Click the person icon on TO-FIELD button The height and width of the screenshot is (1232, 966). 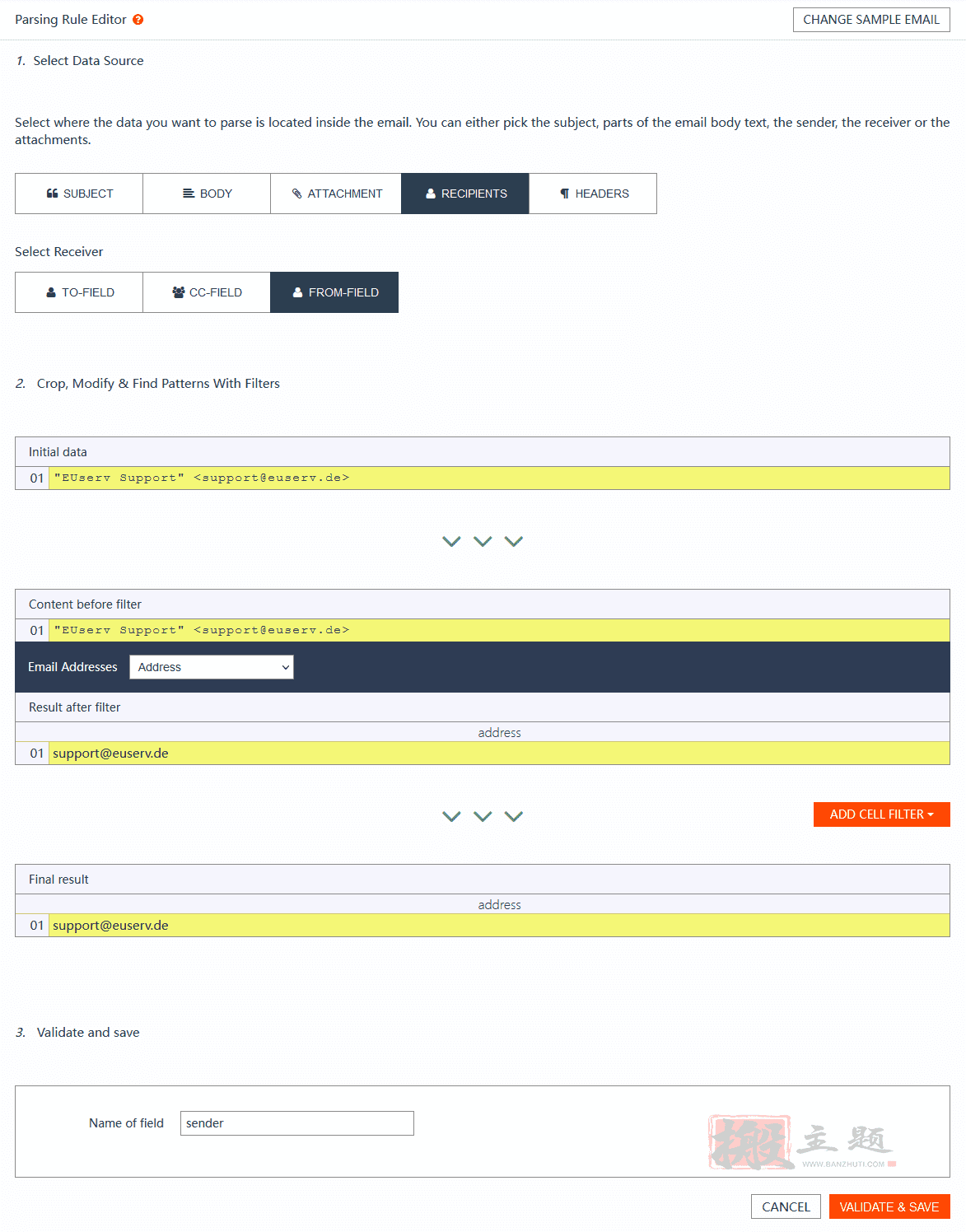point(51,292)
